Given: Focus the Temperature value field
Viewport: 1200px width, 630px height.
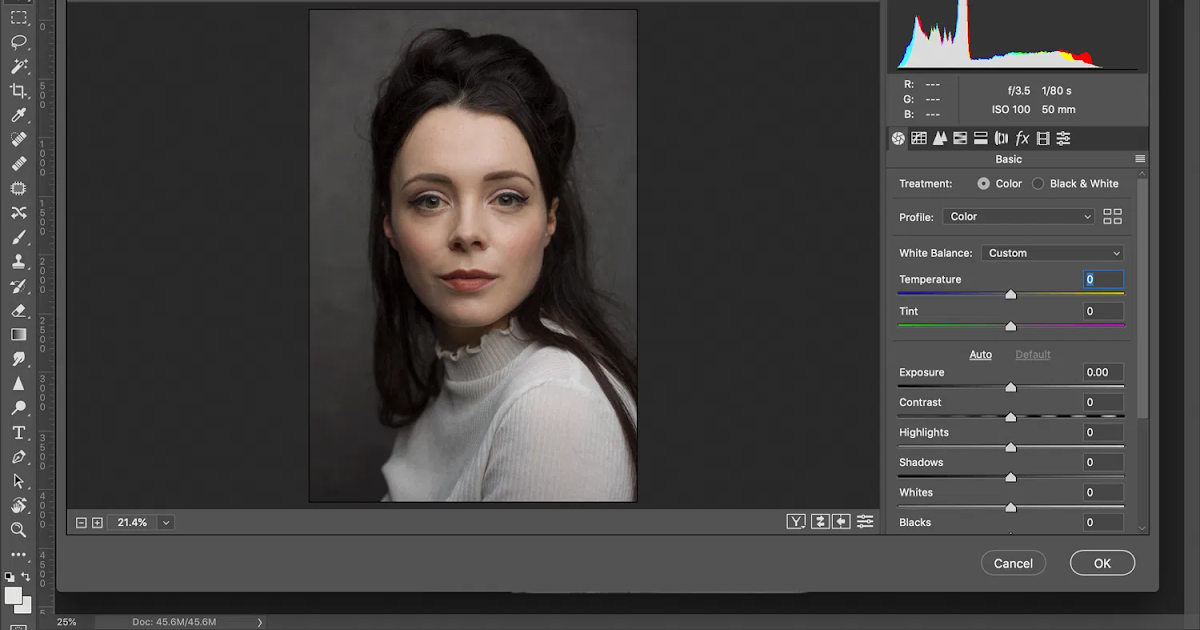Looking at the screenshot, I should [x=1104, y=280].
